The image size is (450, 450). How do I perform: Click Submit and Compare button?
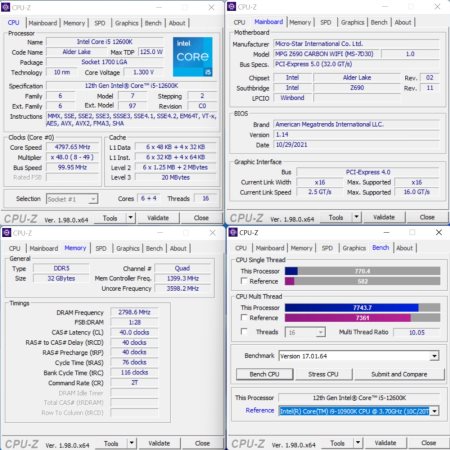399,374
